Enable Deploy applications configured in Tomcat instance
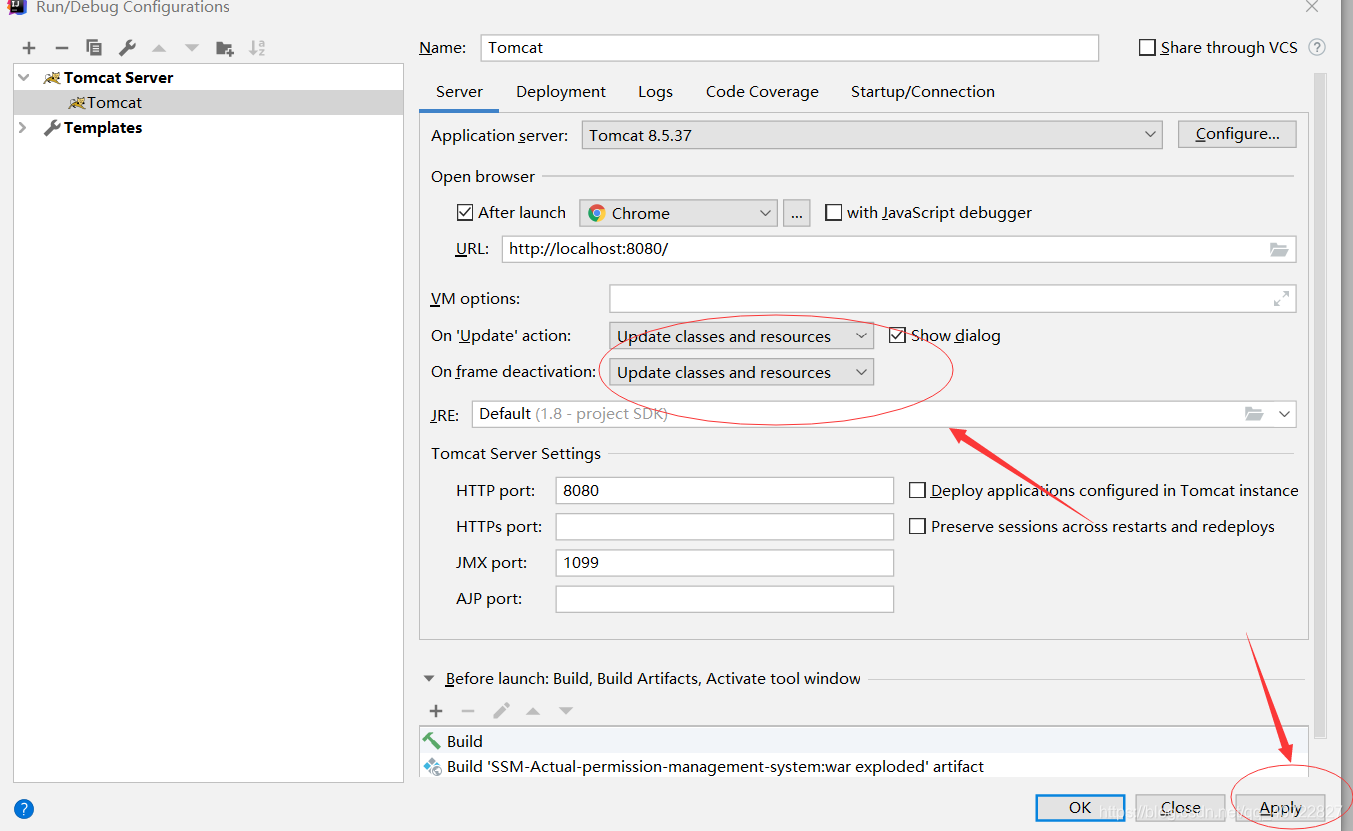This screenshot has height=831, width=1353. (917, 490)
